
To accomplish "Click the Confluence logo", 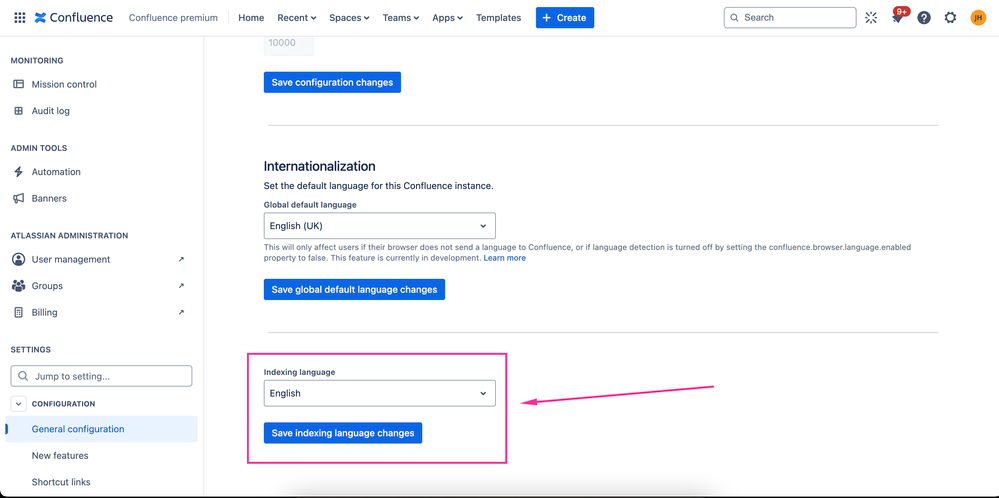I will point(74,18).
